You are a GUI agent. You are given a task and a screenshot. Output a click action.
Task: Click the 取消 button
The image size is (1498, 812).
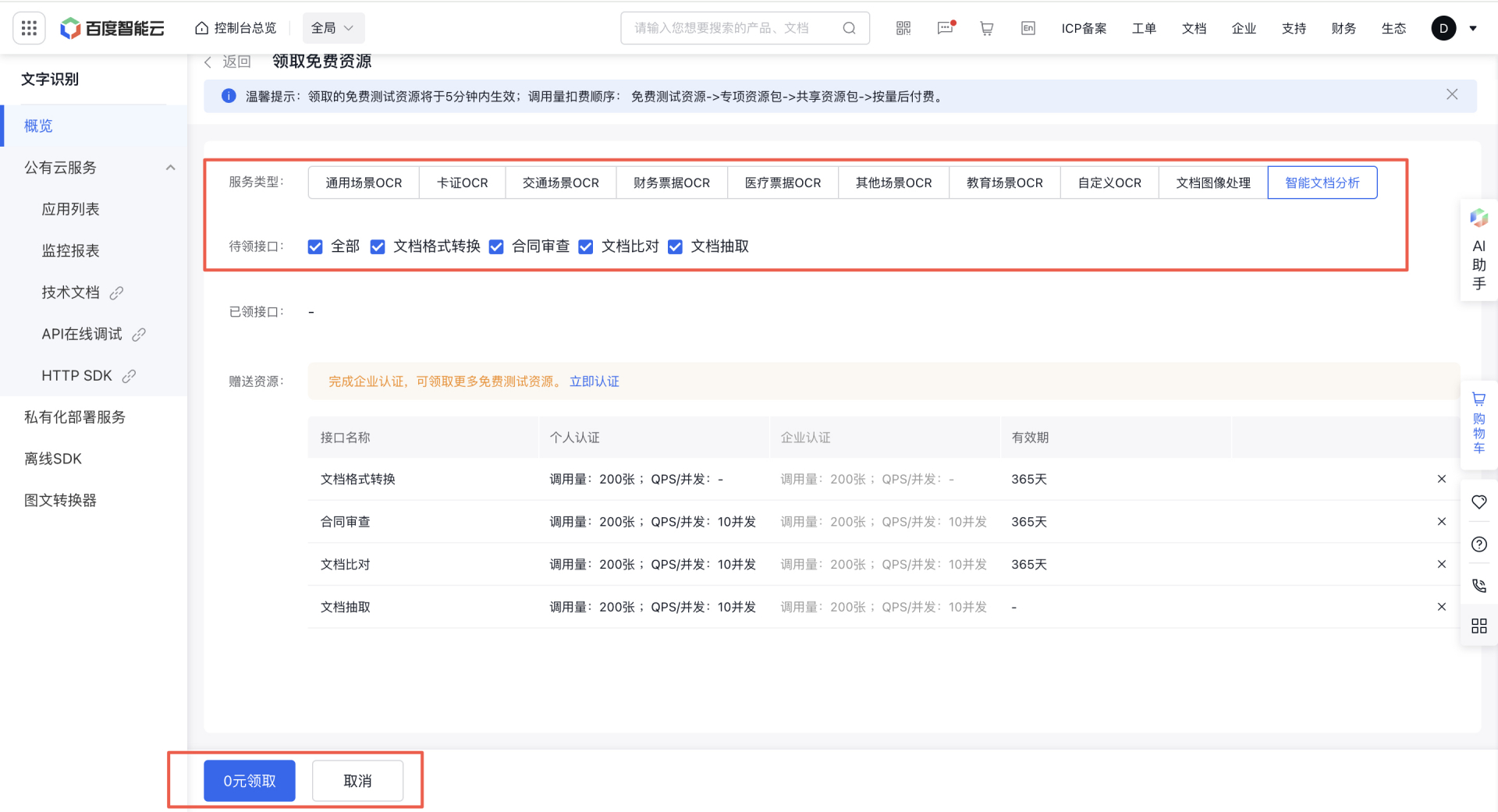(358, 781)
